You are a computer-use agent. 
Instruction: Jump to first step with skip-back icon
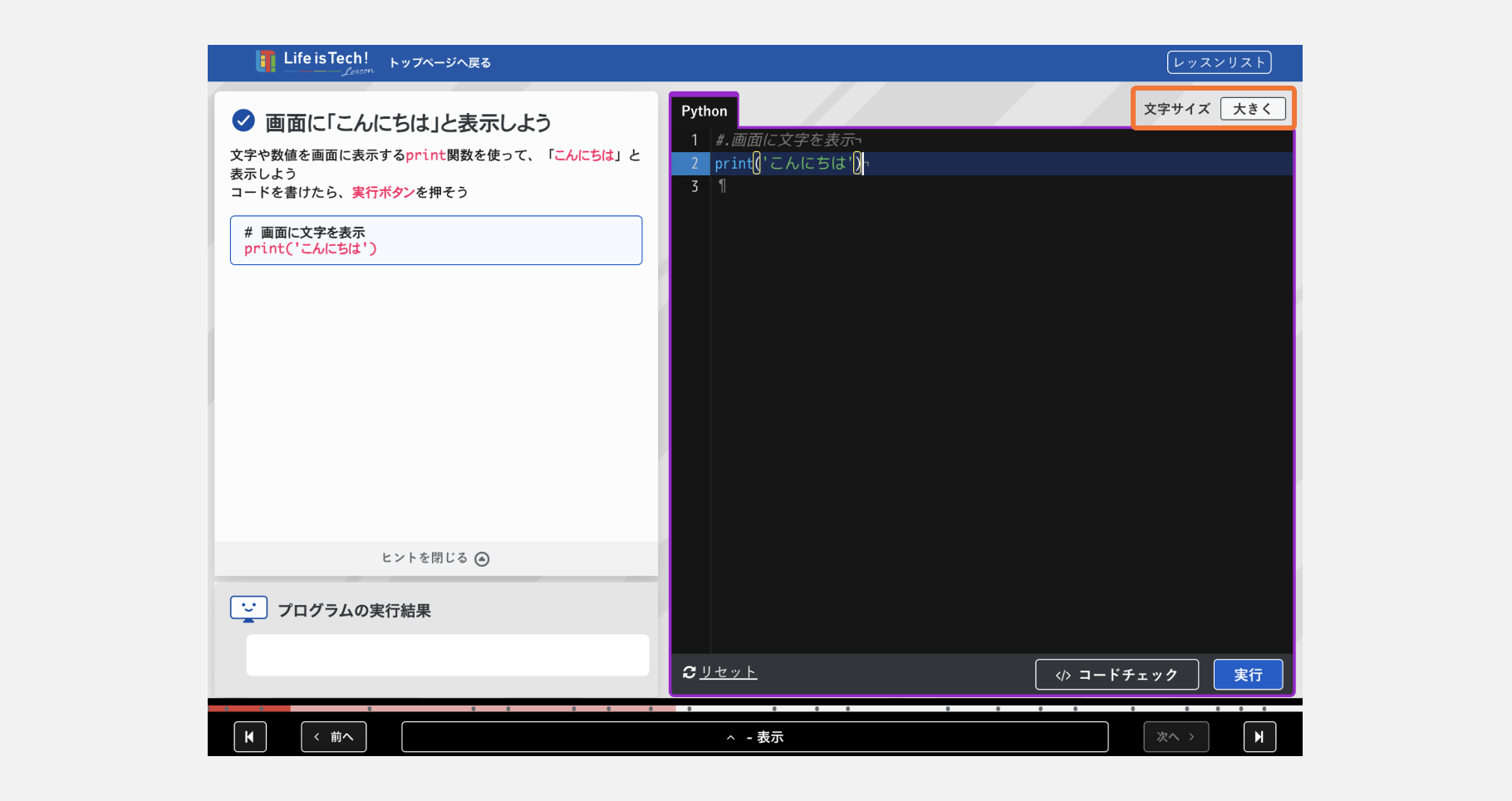(250, 737)
